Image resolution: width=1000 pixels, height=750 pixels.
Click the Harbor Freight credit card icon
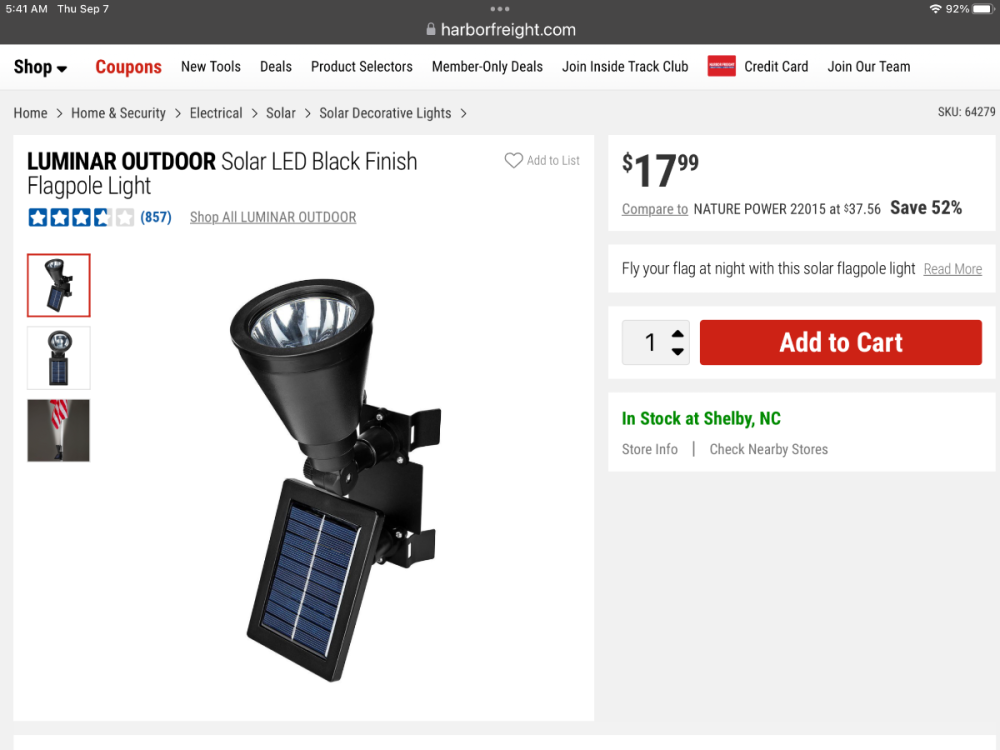pos(721,66)
